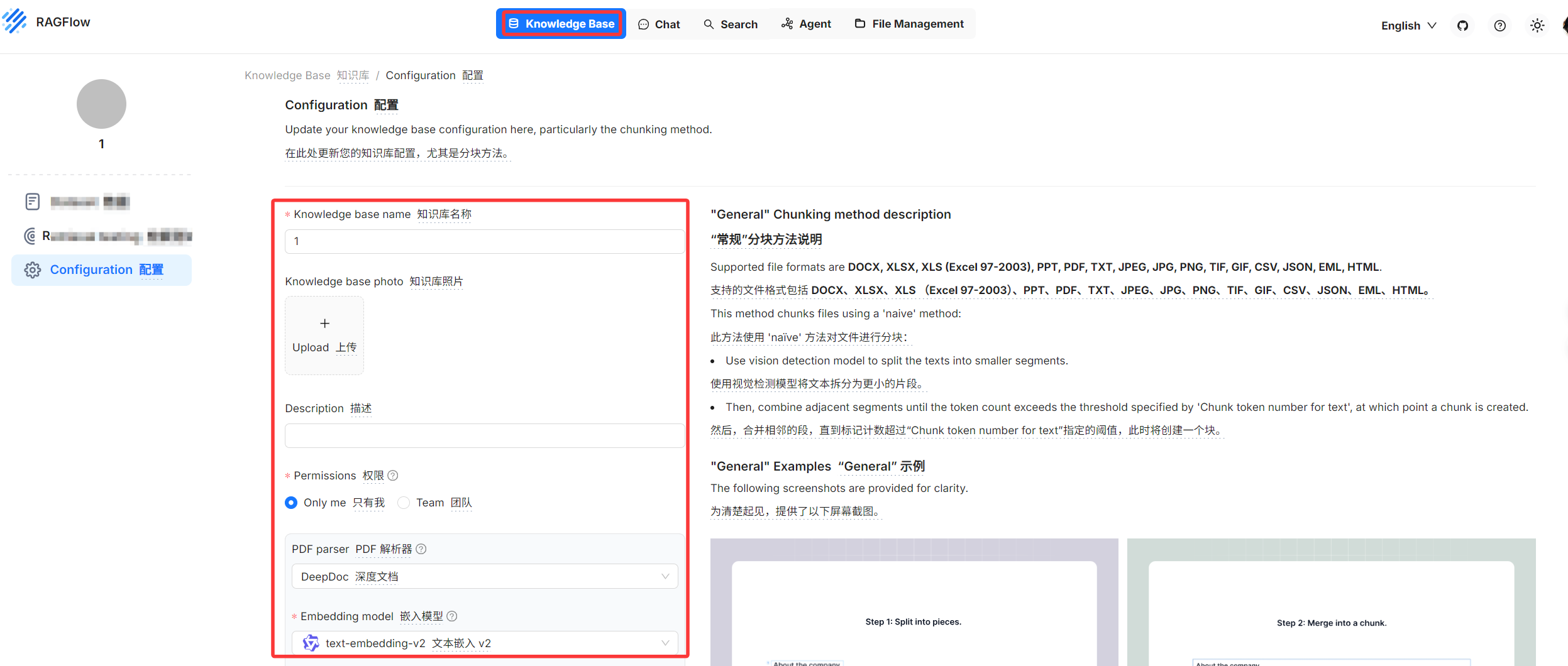The width and height of the screenshot is (1568, 666).
Task: Click the help question mark icon
Action: pyautogui.click(x=1499, y=26)
